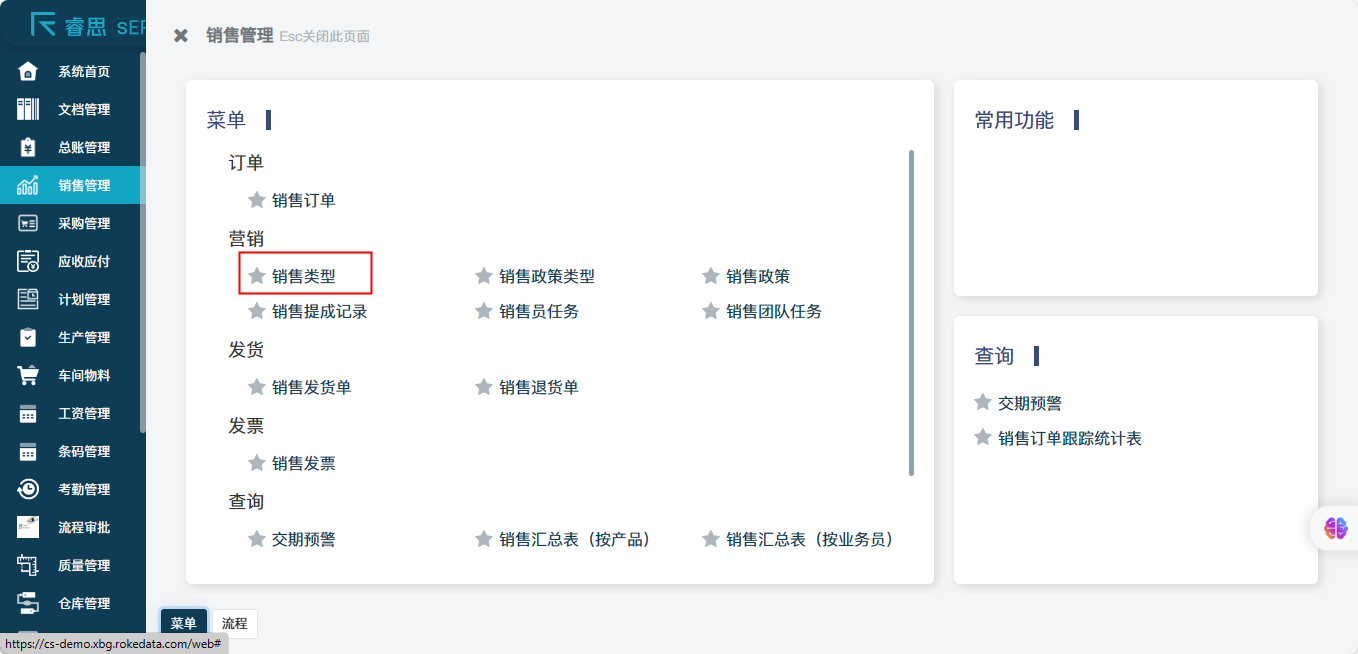
Task: Open 销售汇总表（按产品） report
Action: (x=575, y=539)
